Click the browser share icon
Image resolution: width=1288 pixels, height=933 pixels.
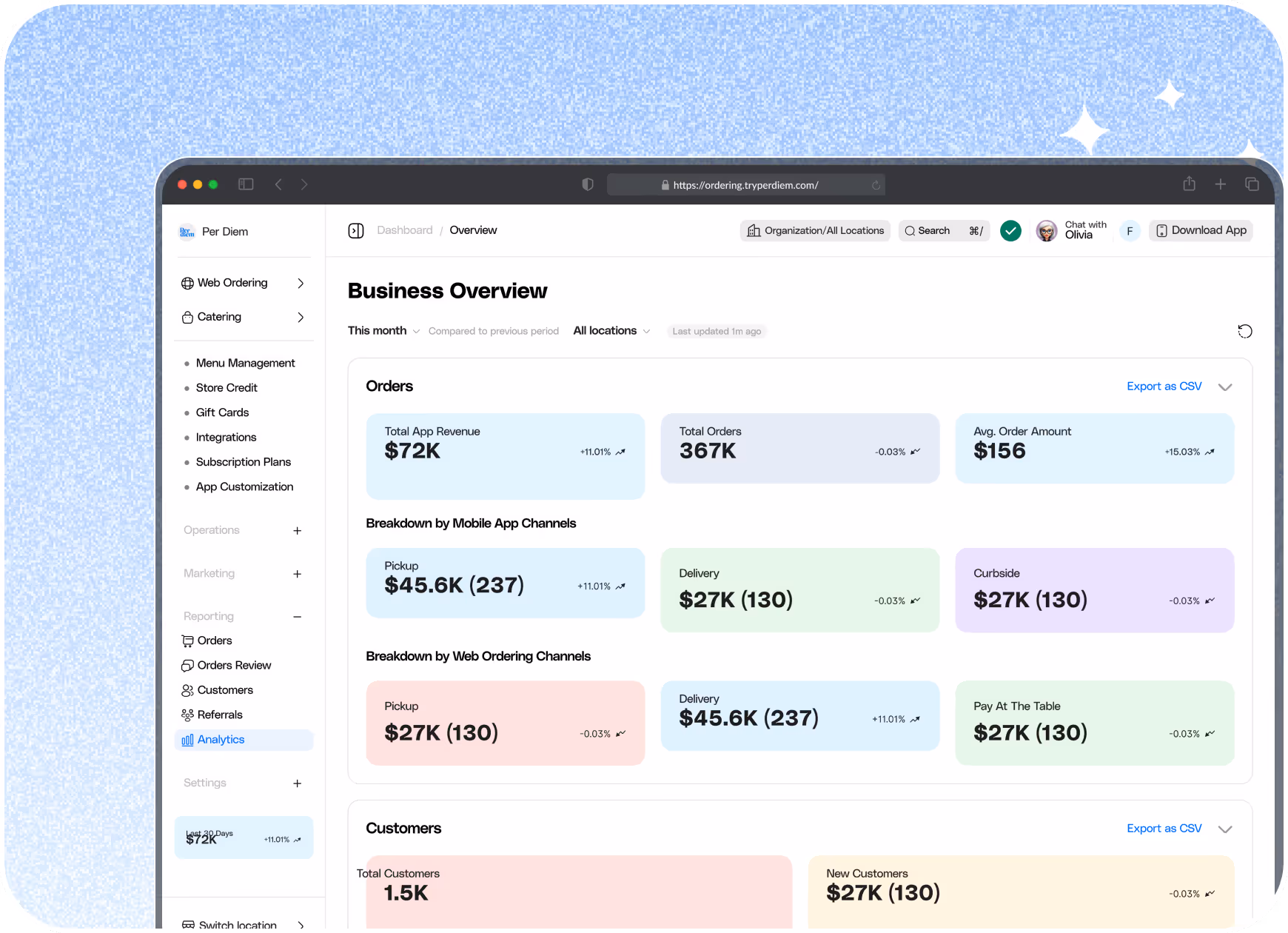(x=1189, y=184)
